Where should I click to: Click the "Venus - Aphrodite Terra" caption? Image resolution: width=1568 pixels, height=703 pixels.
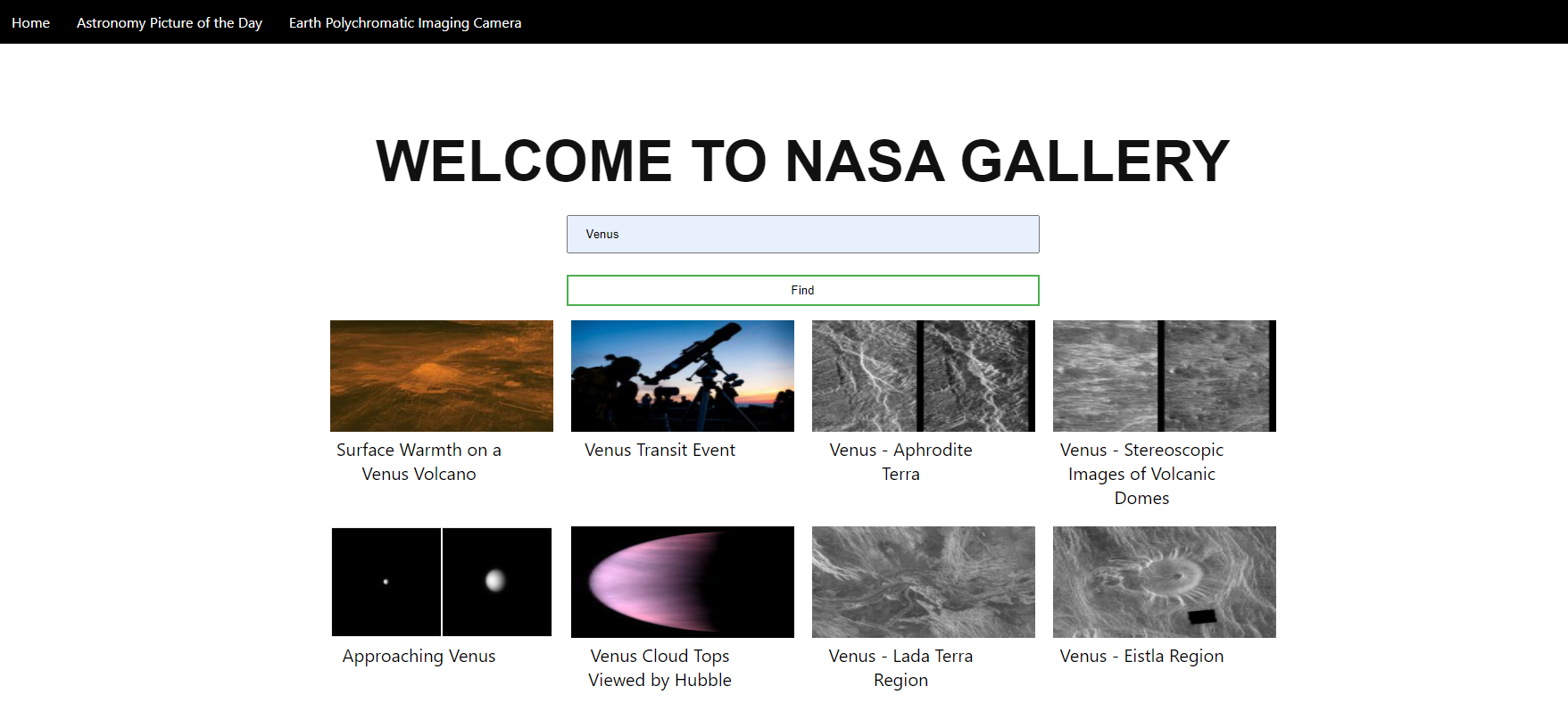[x=900, y=462]
